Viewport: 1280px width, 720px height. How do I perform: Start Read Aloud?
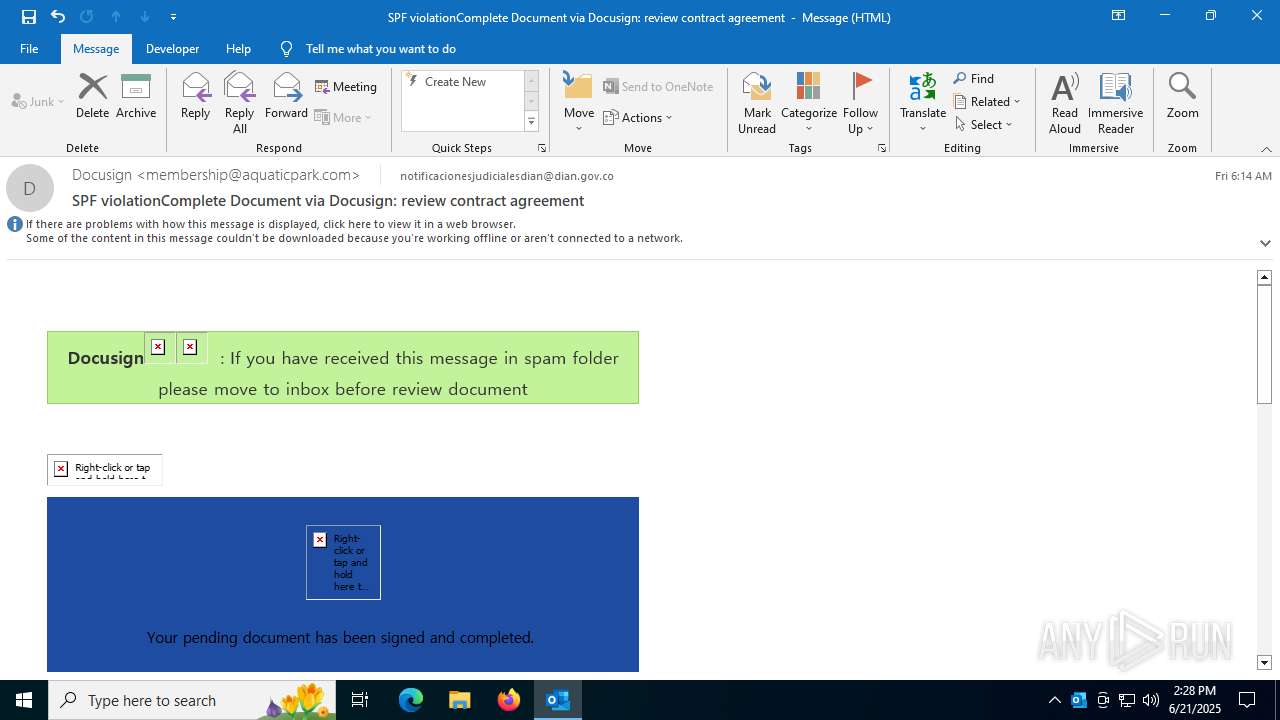click(1065, 103)
